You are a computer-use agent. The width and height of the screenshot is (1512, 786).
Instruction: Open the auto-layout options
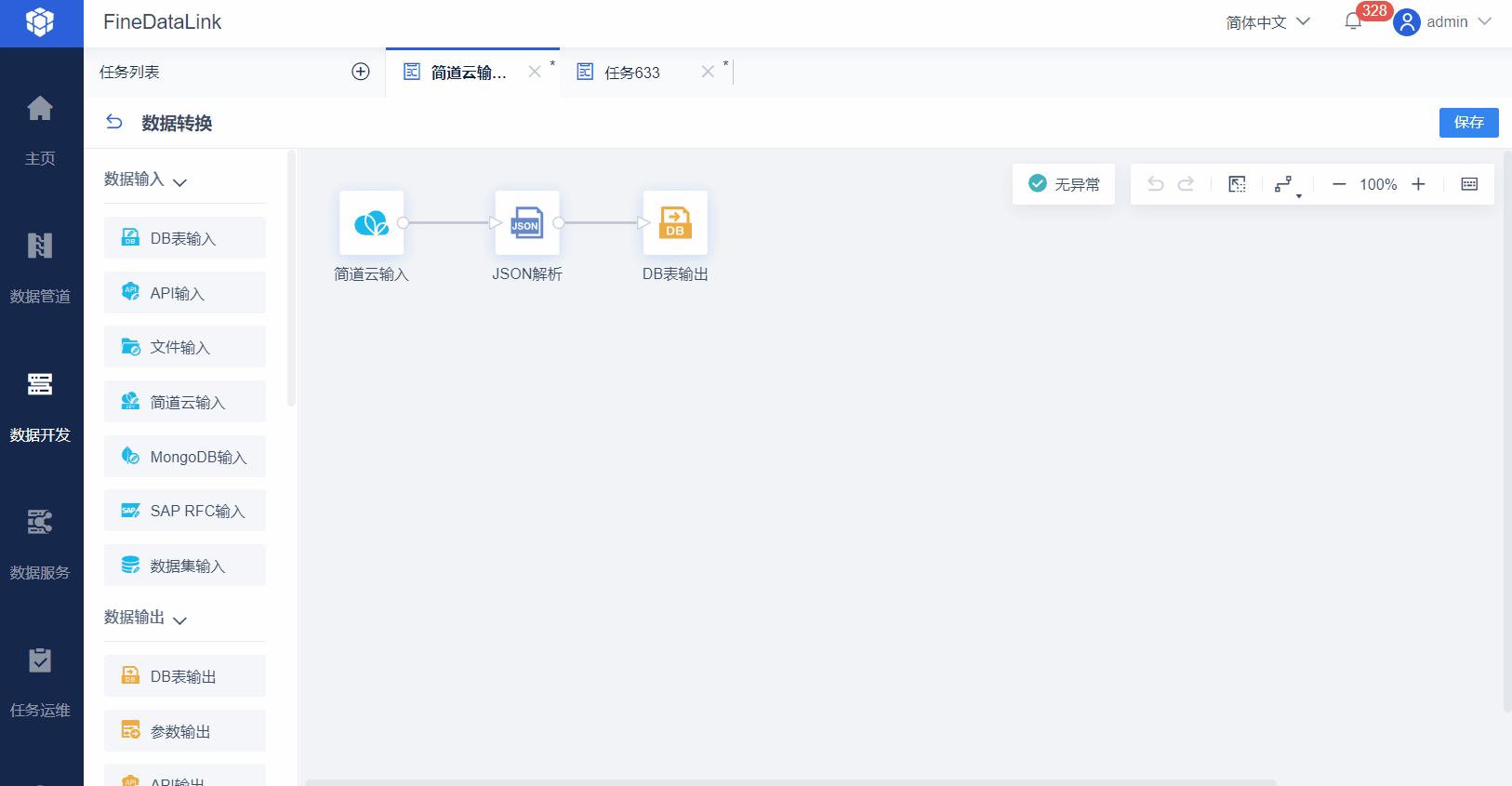click(x=1287, y=185)
